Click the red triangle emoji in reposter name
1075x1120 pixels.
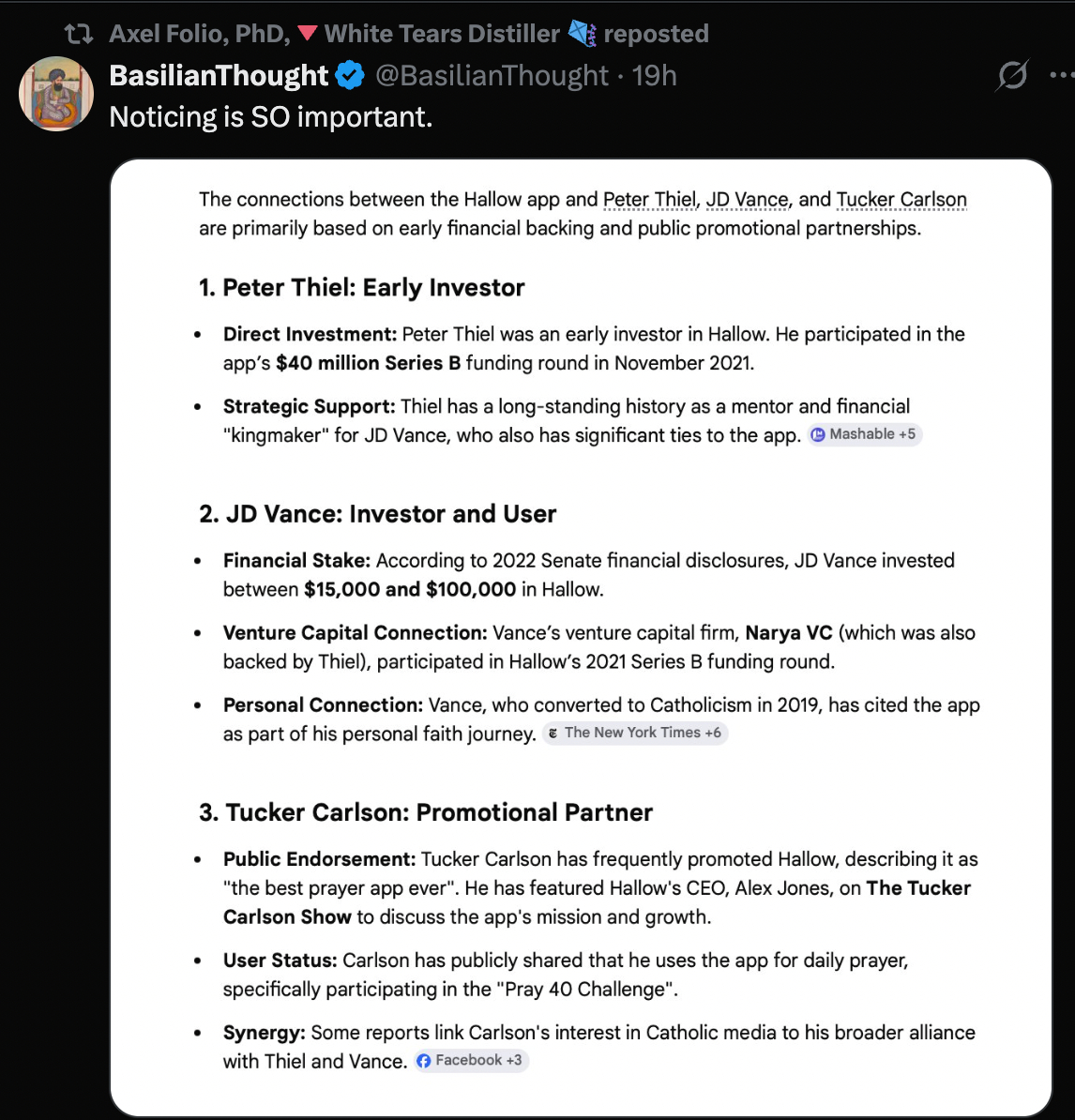tap(307, 35)
